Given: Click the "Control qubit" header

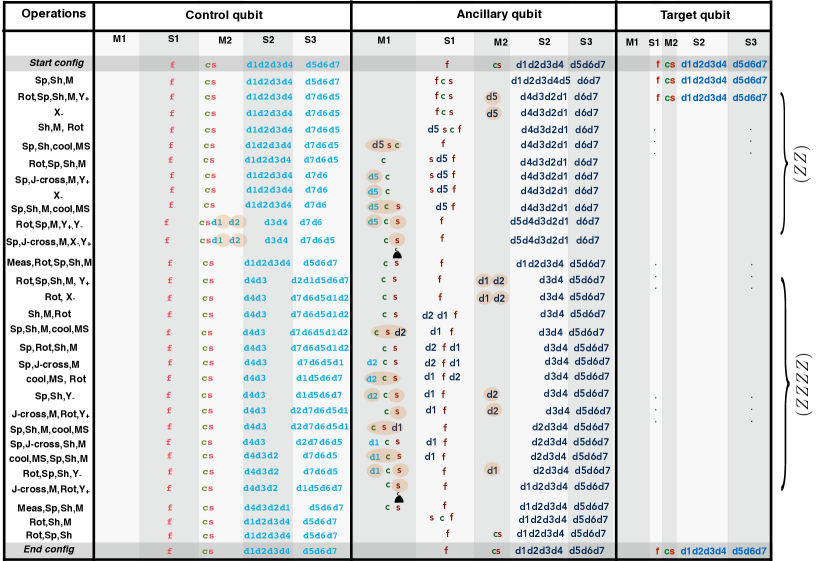Looking at the screenshot, I should (x=224, y=15).
